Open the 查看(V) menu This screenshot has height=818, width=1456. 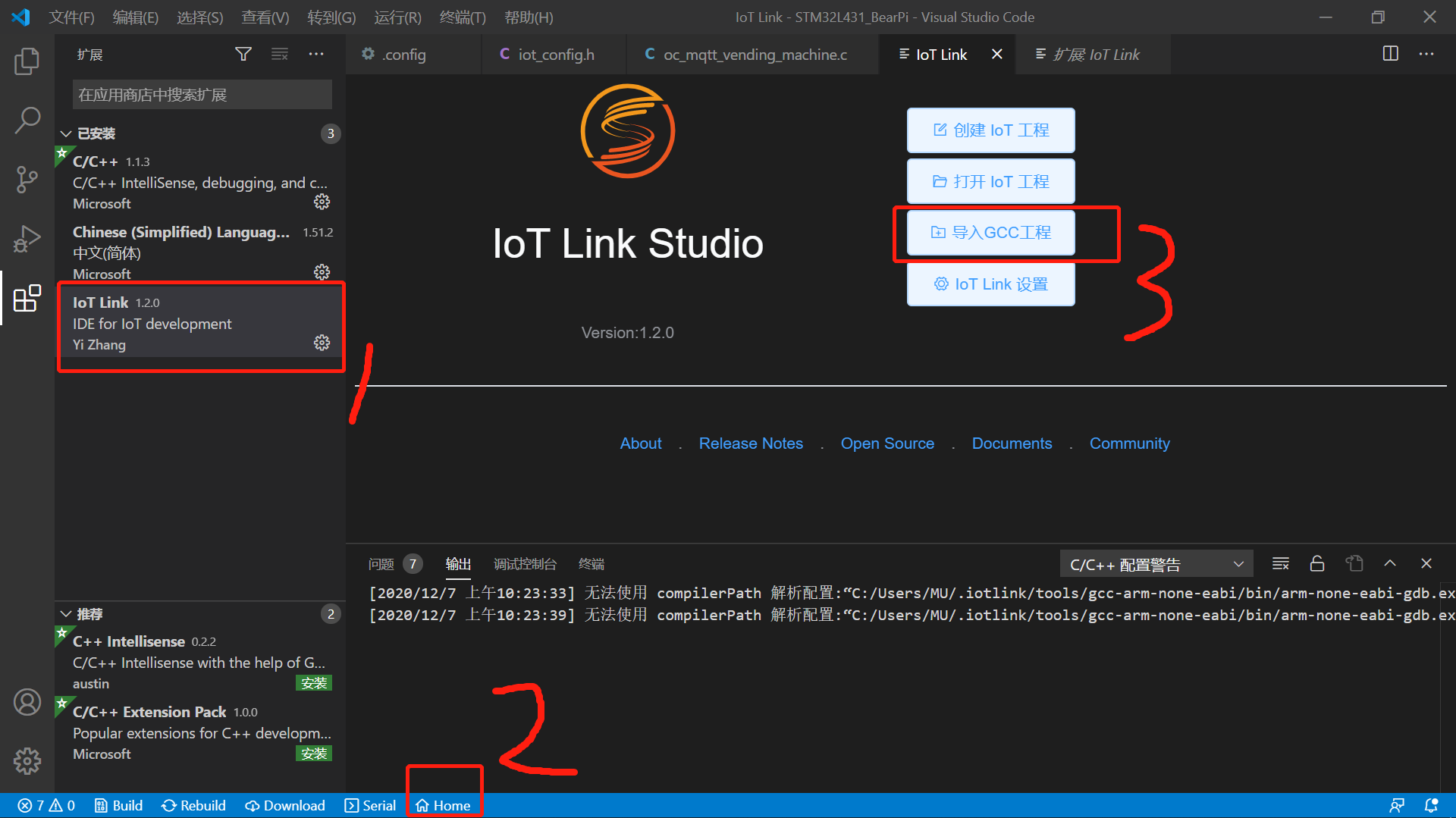click(265, 17)
